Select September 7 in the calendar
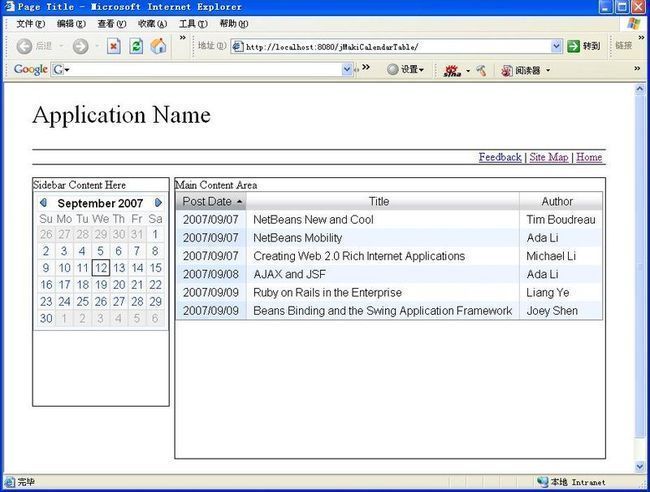This screenshot has height=492, width=650. (137, 251)
